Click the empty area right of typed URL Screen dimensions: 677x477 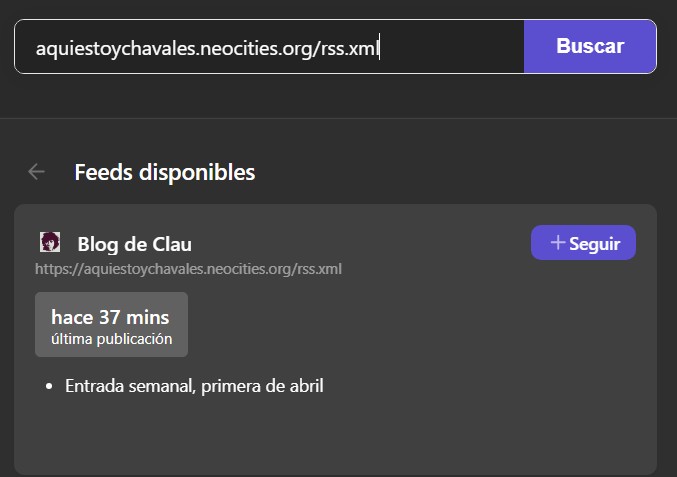(450, 47)
